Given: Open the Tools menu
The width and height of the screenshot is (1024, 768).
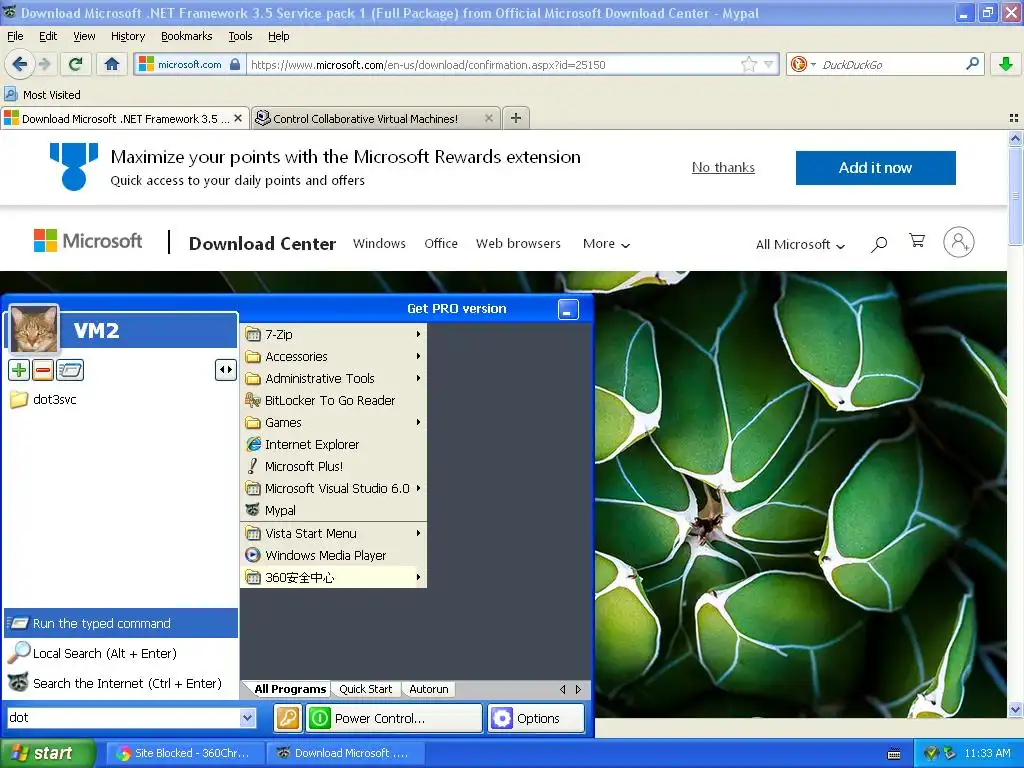Looking at the screenshot, I should tap(240, 36).
